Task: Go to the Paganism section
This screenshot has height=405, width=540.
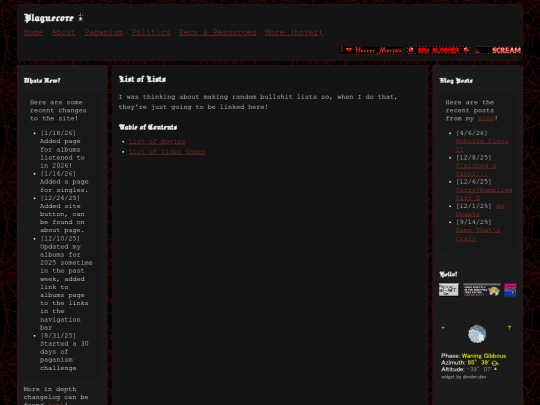Action: pyautogui.click(x=104, y=32)
